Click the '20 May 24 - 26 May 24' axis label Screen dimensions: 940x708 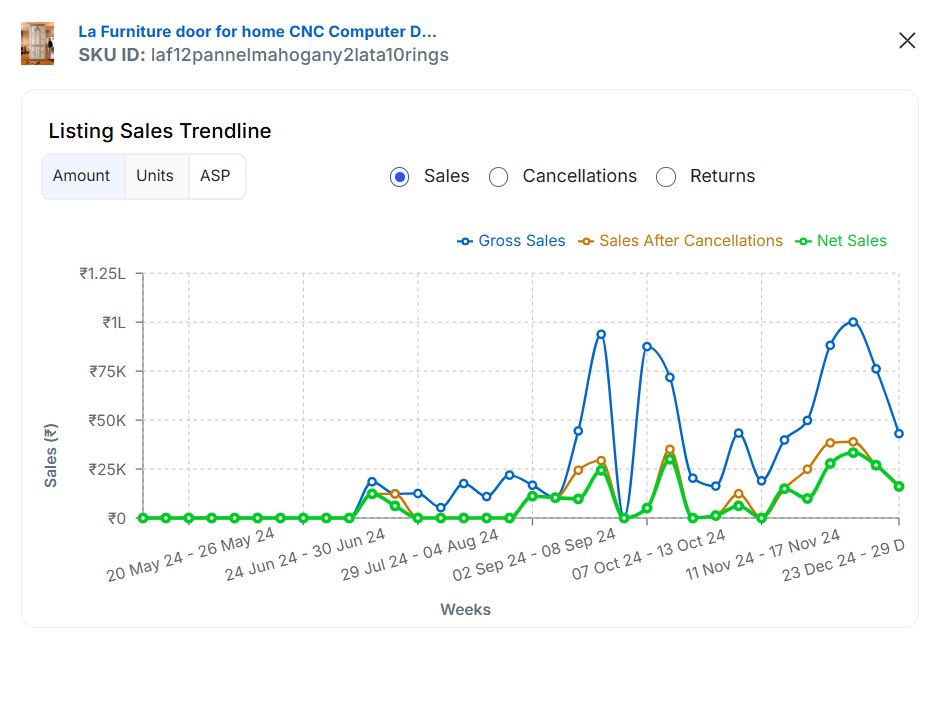tap(191, 553)
